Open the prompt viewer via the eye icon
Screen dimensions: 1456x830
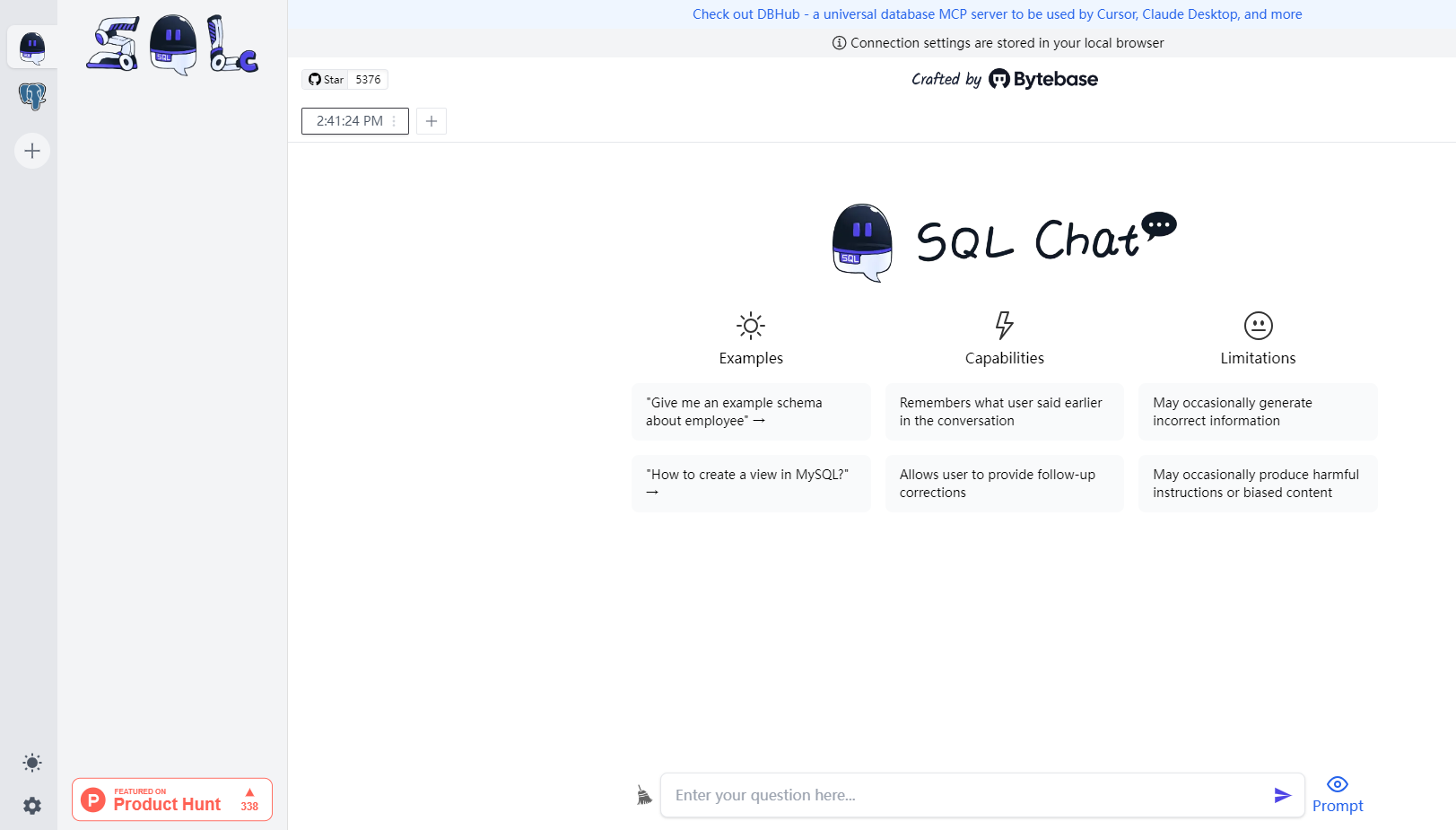1338,783
